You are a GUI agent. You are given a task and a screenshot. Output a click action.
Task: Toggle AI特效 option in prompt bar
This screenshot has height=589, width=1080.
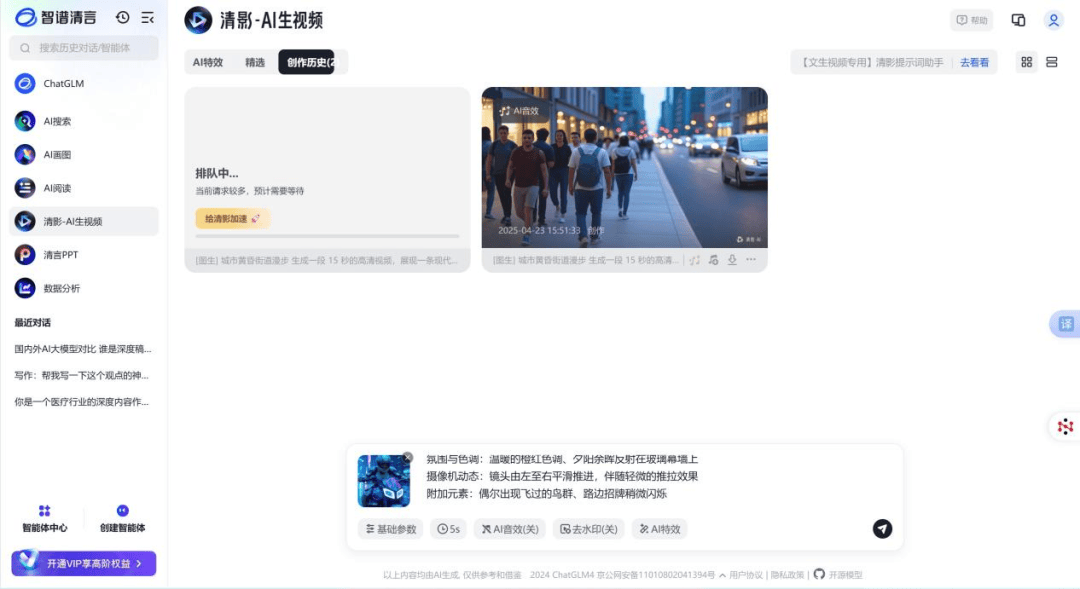point(660,529)
